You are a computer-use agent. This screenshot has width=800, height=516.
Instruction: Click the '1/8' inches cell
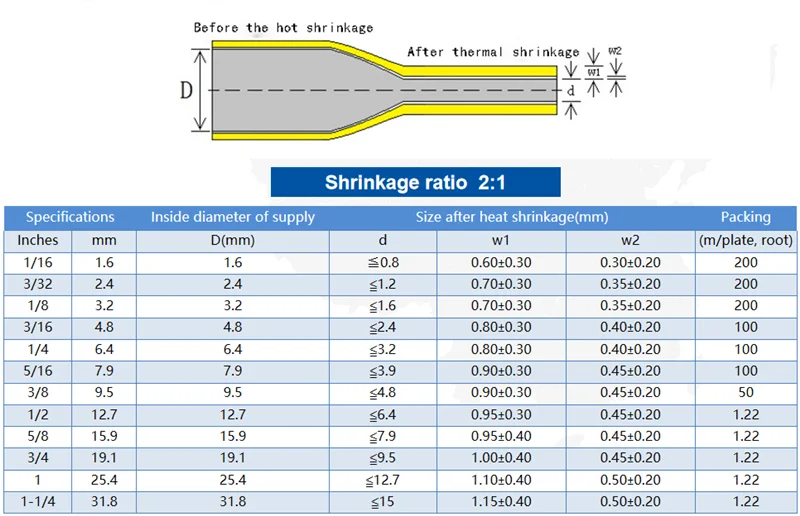[x=38, y=305]
